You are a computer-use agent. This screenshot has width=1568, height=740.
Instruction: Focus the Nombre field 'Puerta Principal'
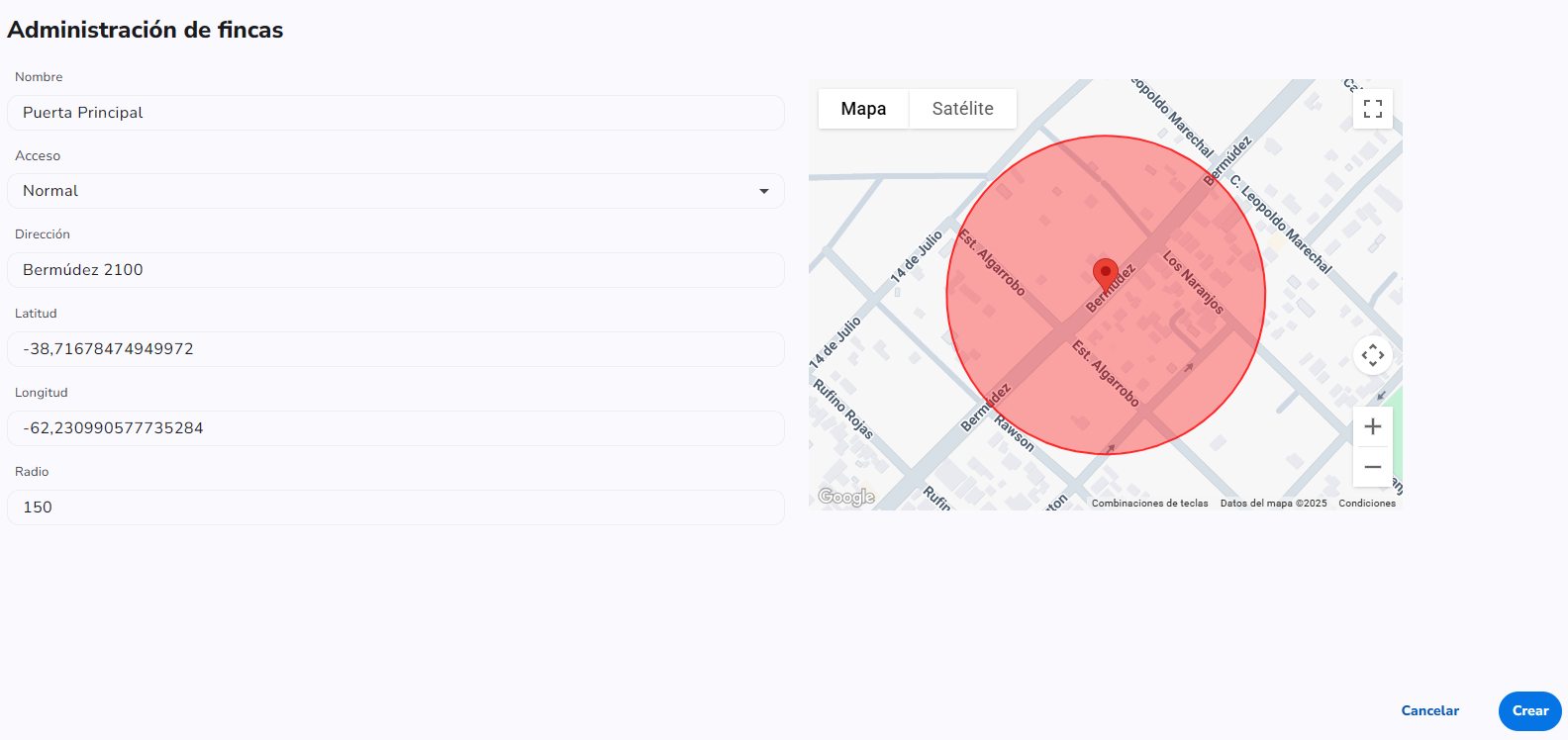(396, 113)
